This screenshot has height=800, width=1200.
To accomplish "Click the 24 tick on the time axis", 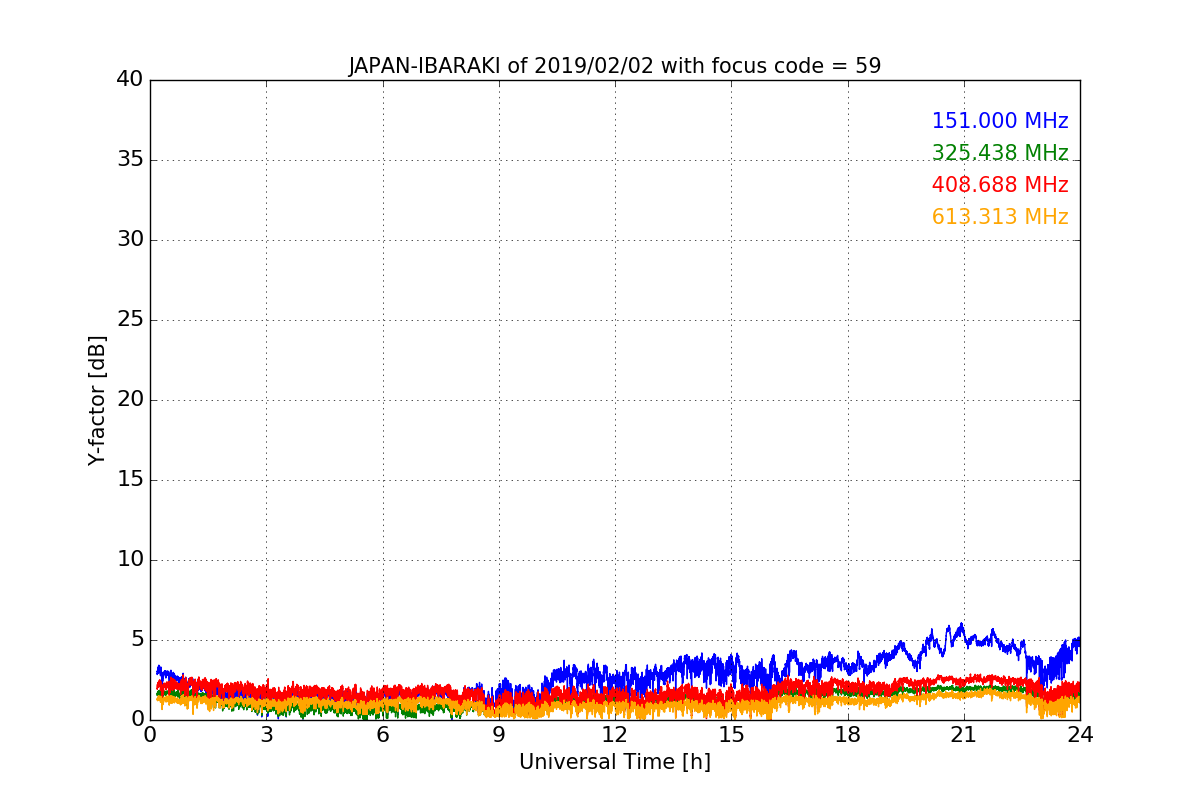I will [1080, 735].
